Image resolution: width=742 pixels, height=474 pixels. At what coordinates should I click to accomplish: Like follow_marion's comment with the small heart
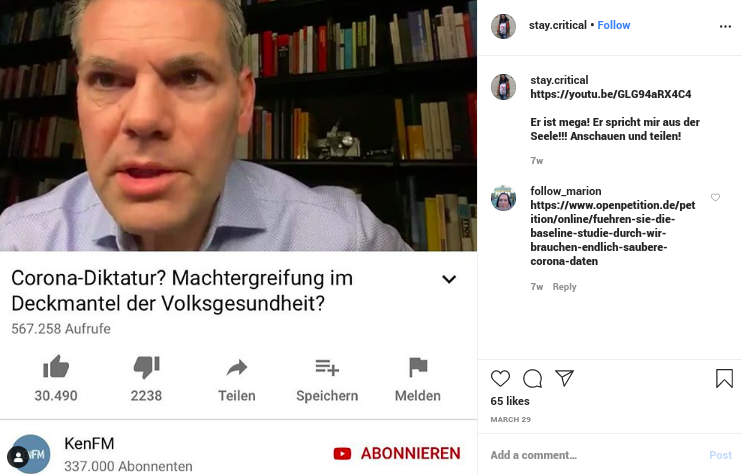click(x=716, y=197)
